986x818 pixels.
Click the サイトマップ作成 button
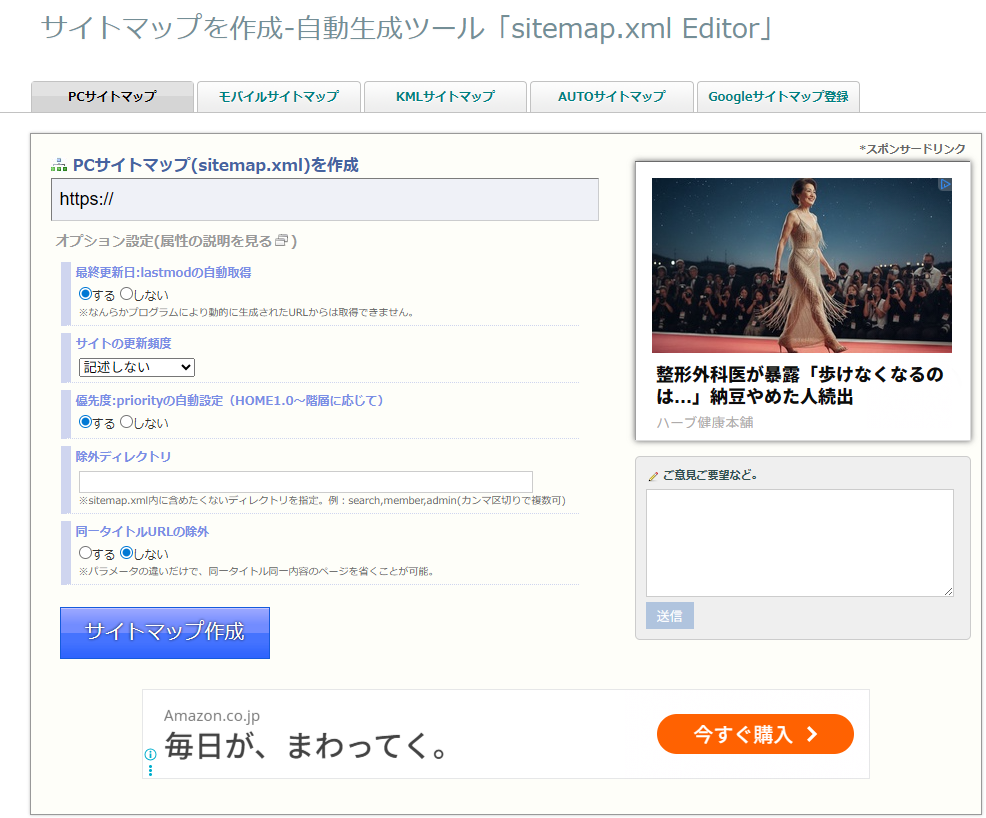164,632
